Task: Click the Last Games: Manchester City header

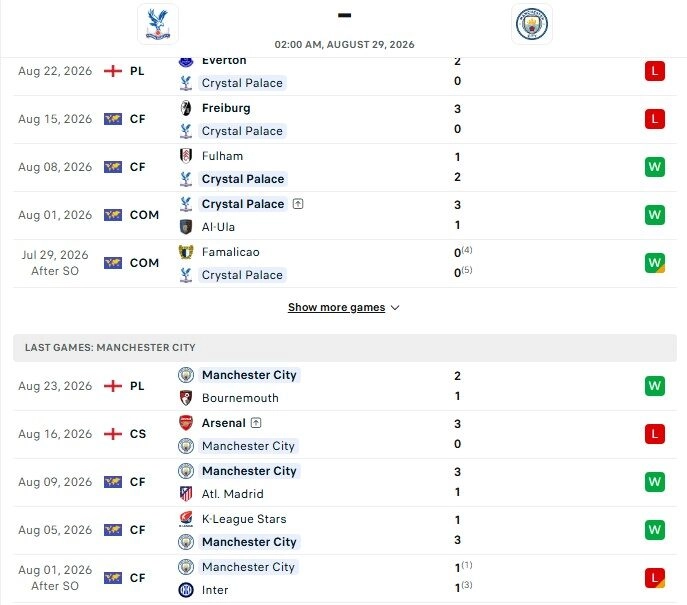Action: pyautogui.click(x=345, y=348)
